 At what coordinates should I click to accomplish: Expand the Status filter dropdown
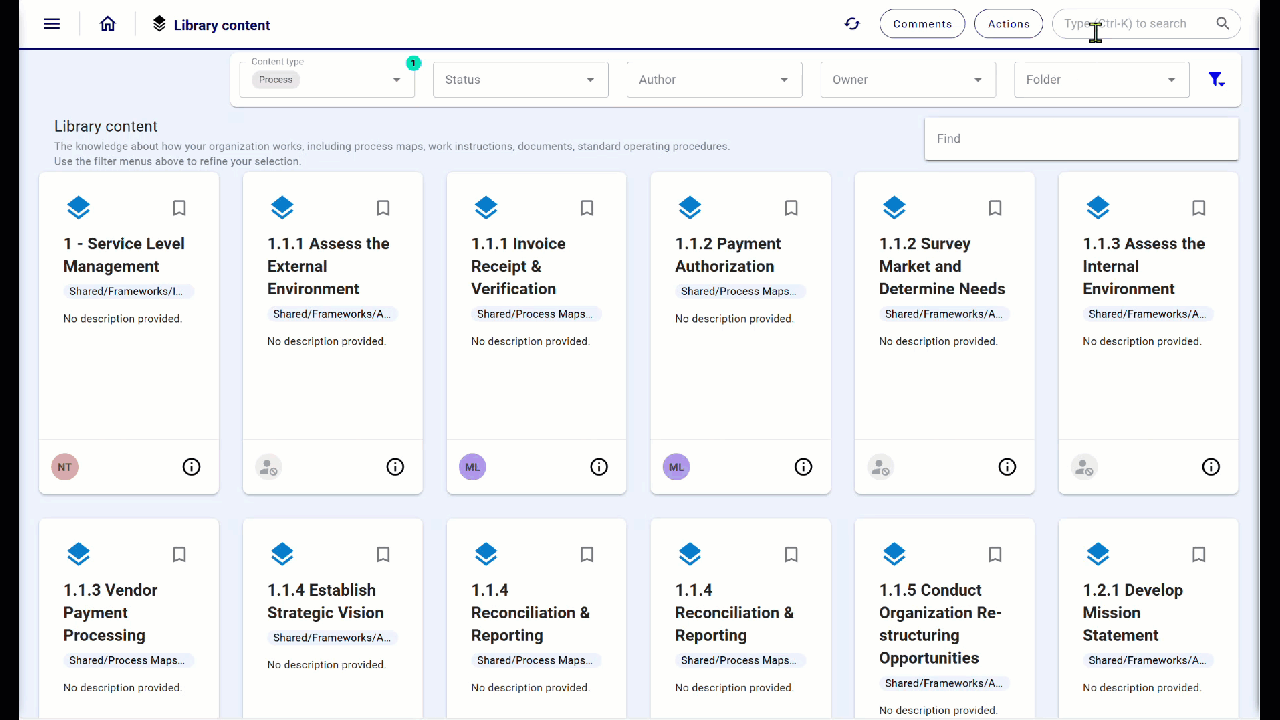coord(520,80)
